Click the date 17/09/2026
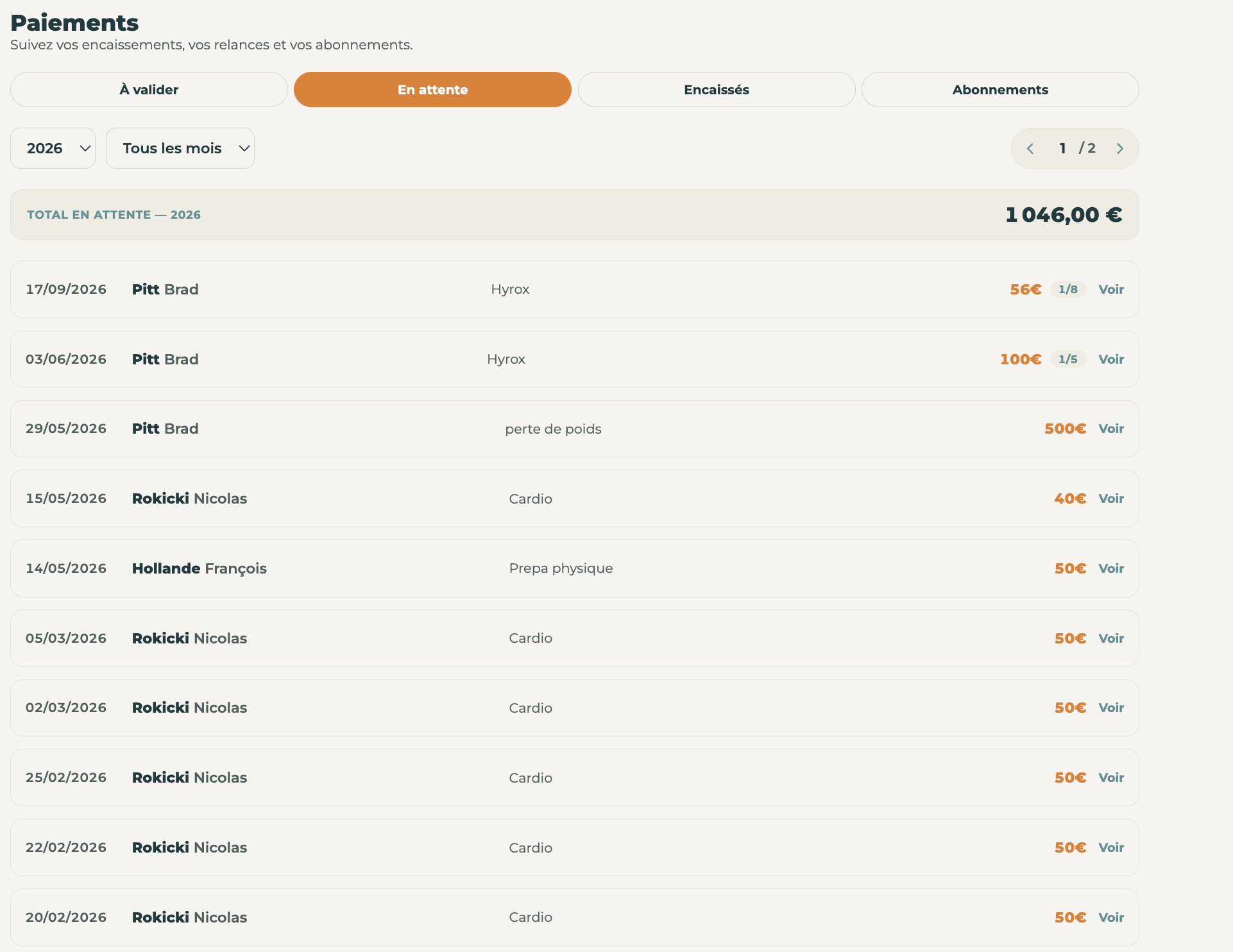Viewport: 1233px width, 952px height. point(66,289)
